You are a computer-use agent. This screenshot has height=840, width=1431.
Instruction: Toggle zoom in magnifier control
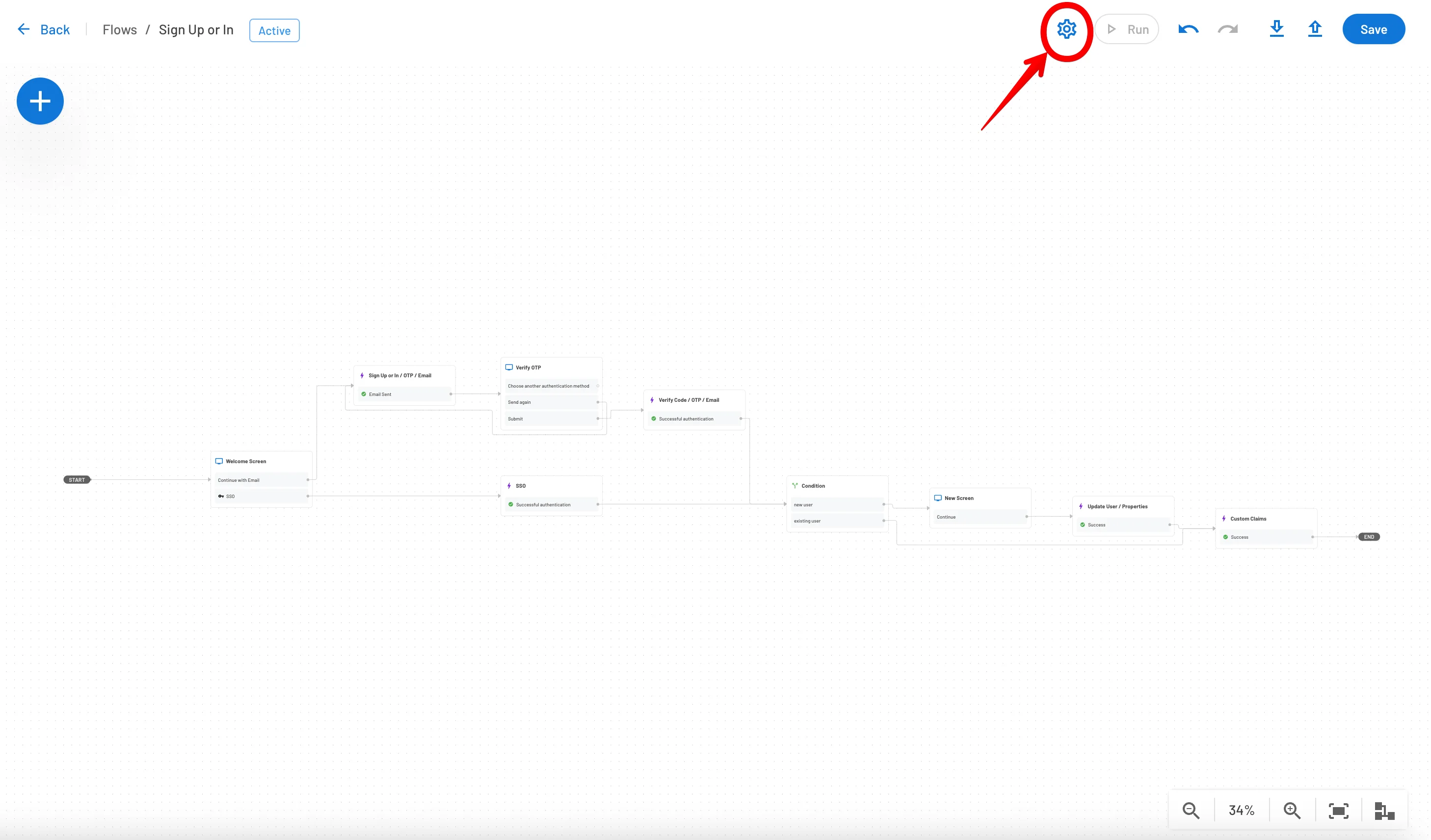coord(1293,811)
